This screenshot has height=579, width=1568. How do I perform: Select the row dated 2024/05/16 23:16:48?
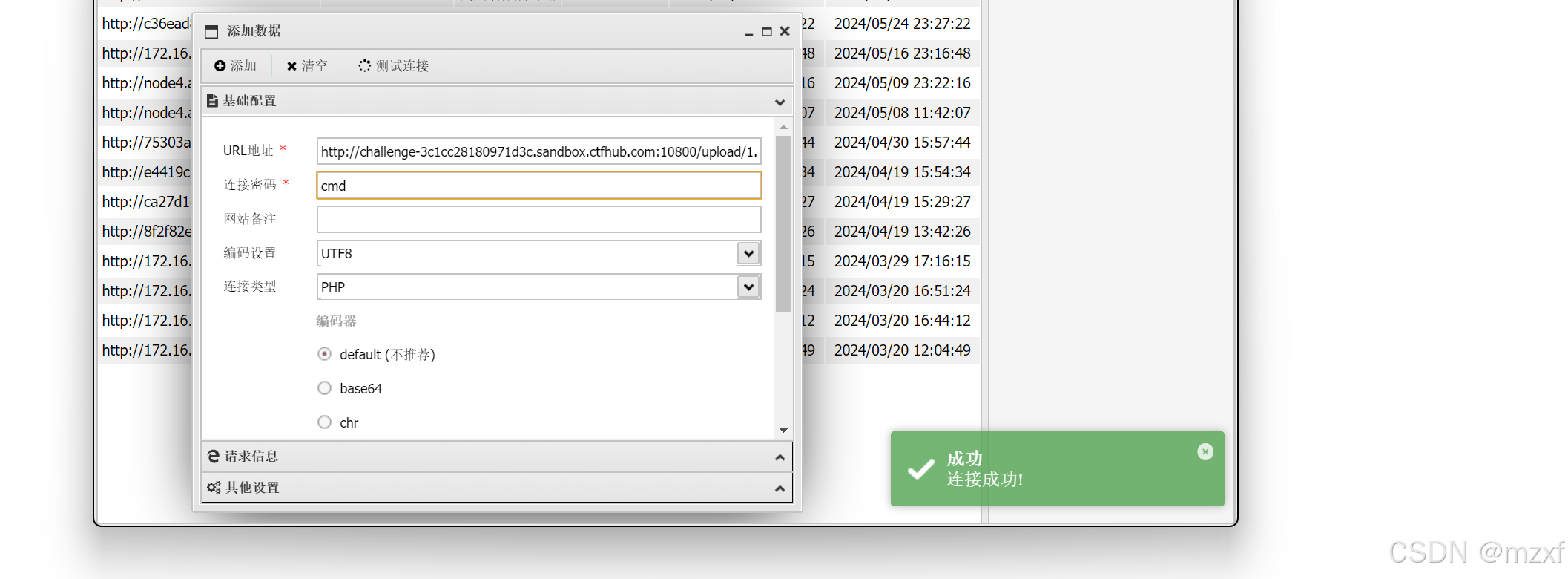tap(902, 53)
